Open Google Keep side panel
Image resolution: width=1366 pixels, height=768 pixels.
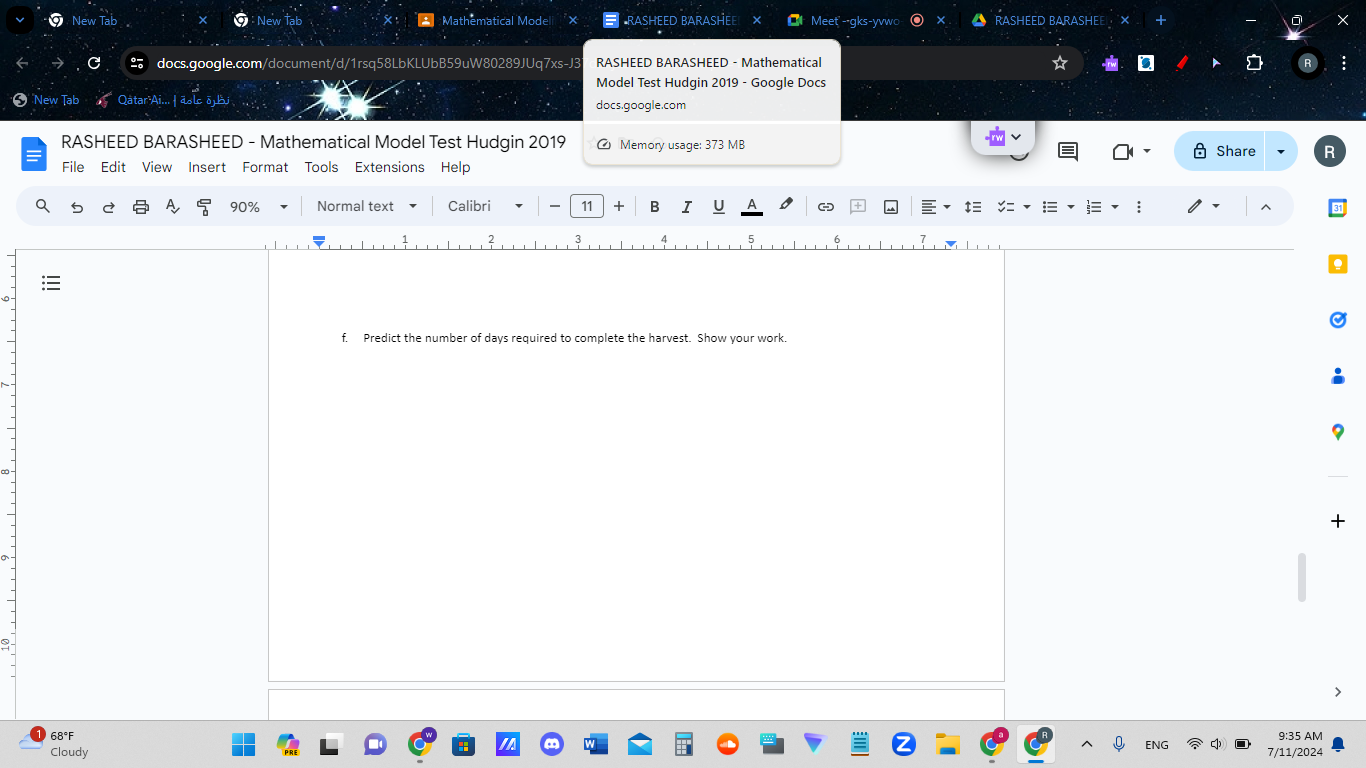coord(1338,264)
